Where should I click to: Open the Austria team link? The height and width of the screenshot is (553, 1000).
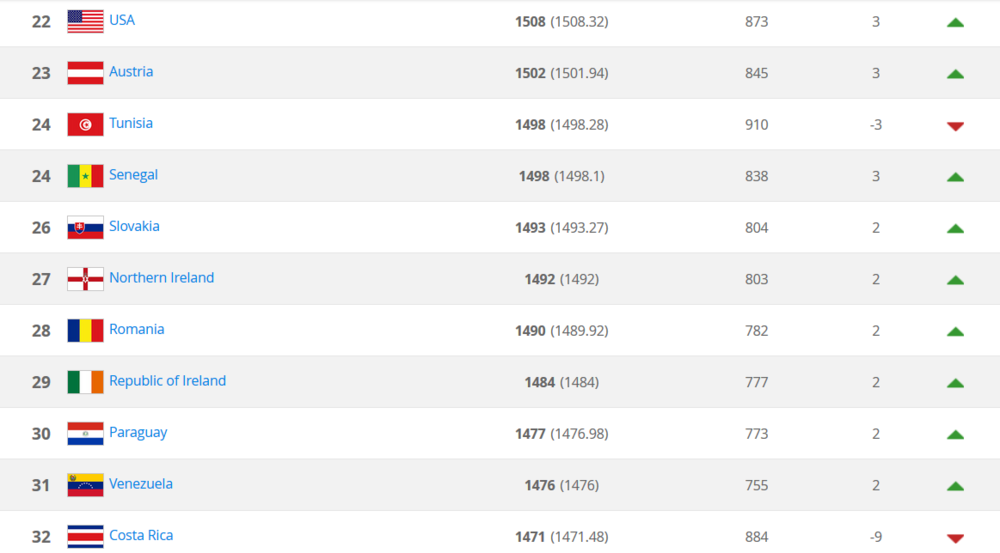pyautogui.click(x=131, y=72)
